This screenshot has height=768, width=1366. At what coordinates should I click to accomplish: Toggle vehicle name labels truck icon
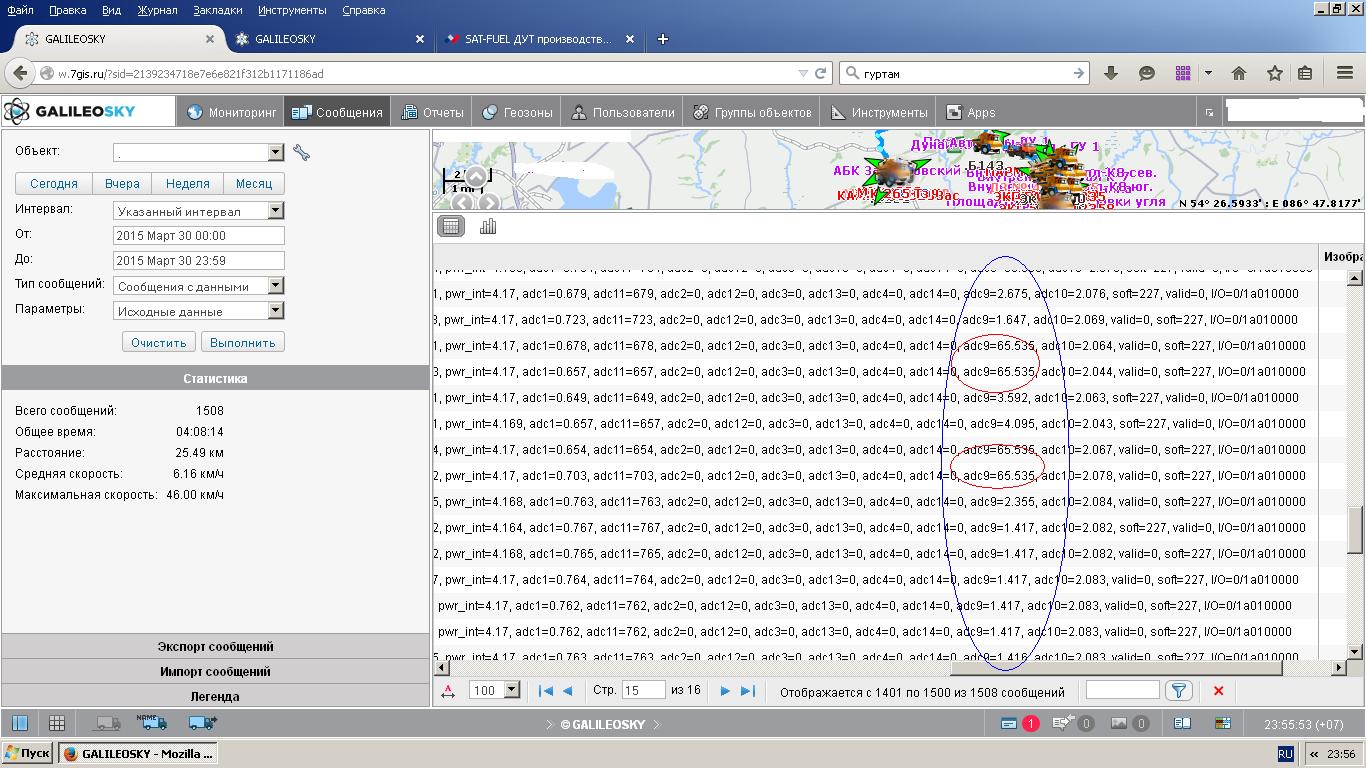pos(152,722)
